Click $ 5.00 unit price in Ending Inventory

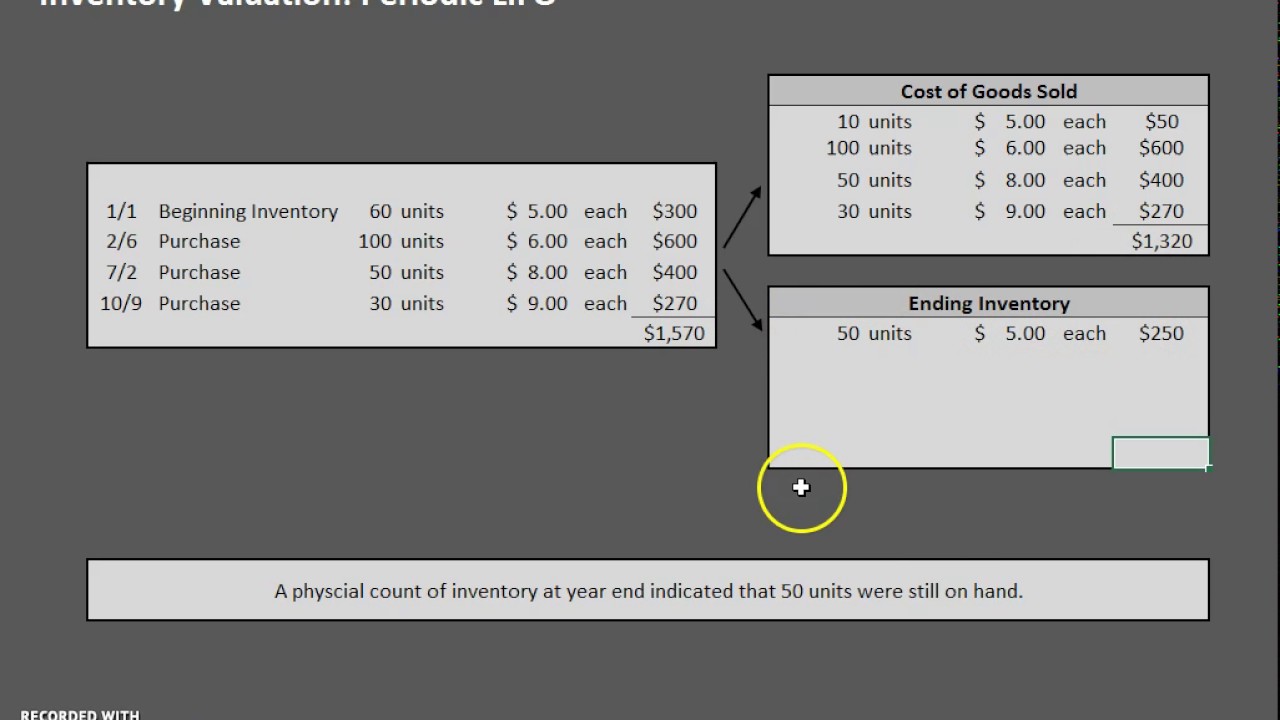pyautogui.click(x=1010, y=333)
